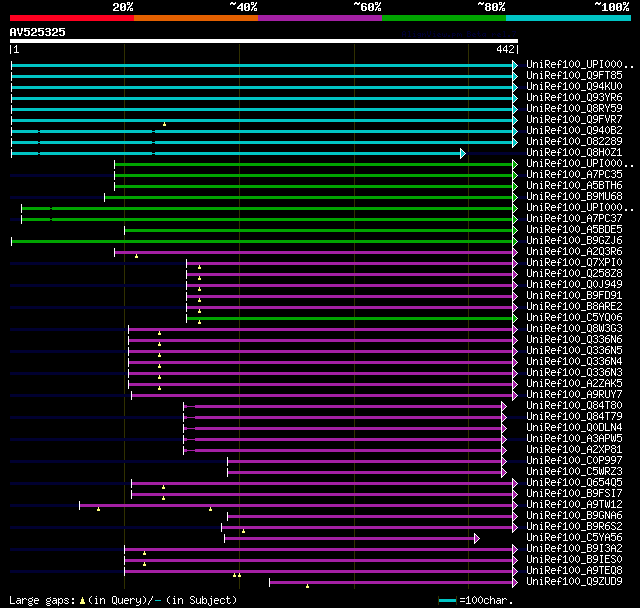Select the UniRef100_B9MU68 label
The image size is (640, 608).
click(x=574, y=197)
